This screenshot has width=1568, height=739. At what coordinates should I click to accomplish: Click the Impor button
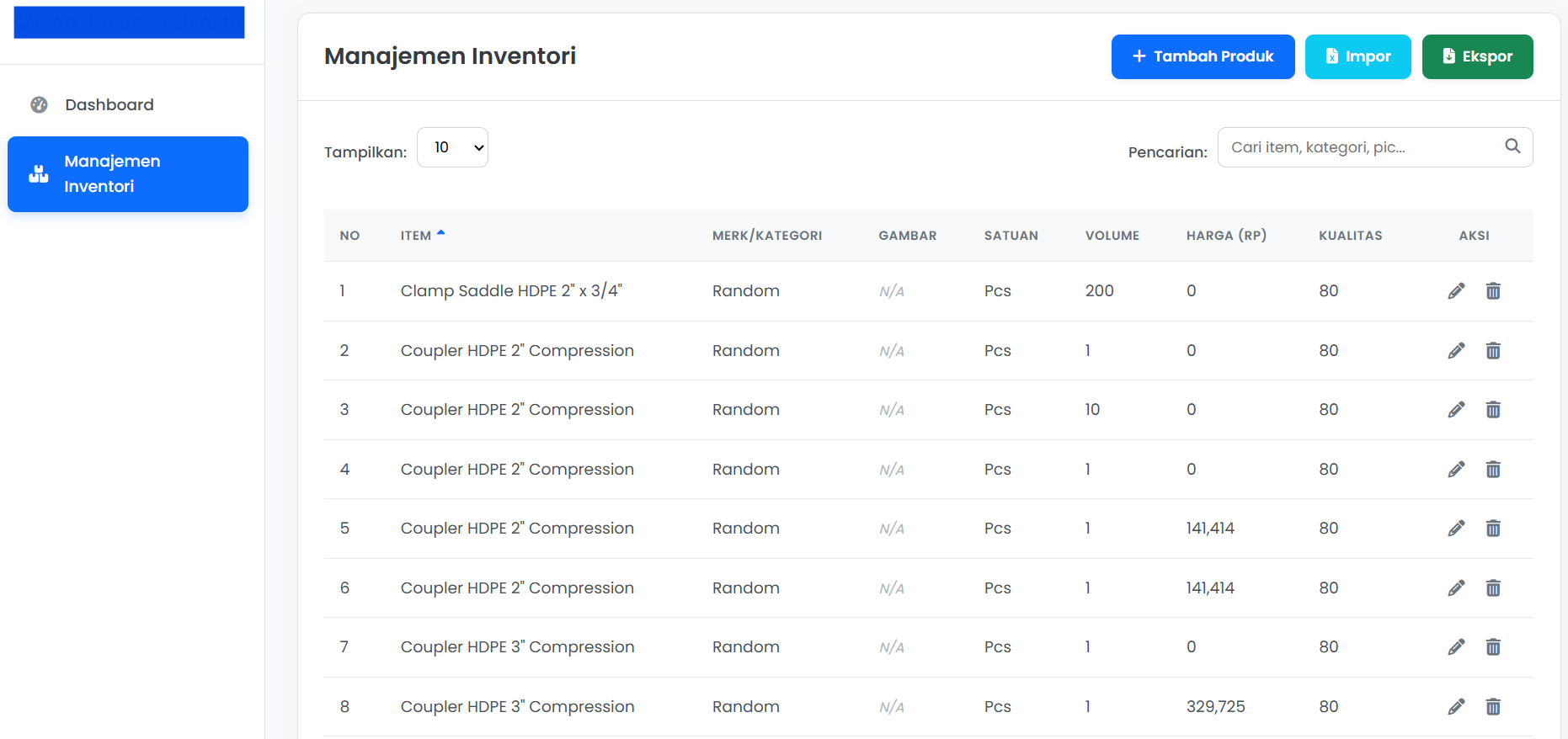point(1357,56)
